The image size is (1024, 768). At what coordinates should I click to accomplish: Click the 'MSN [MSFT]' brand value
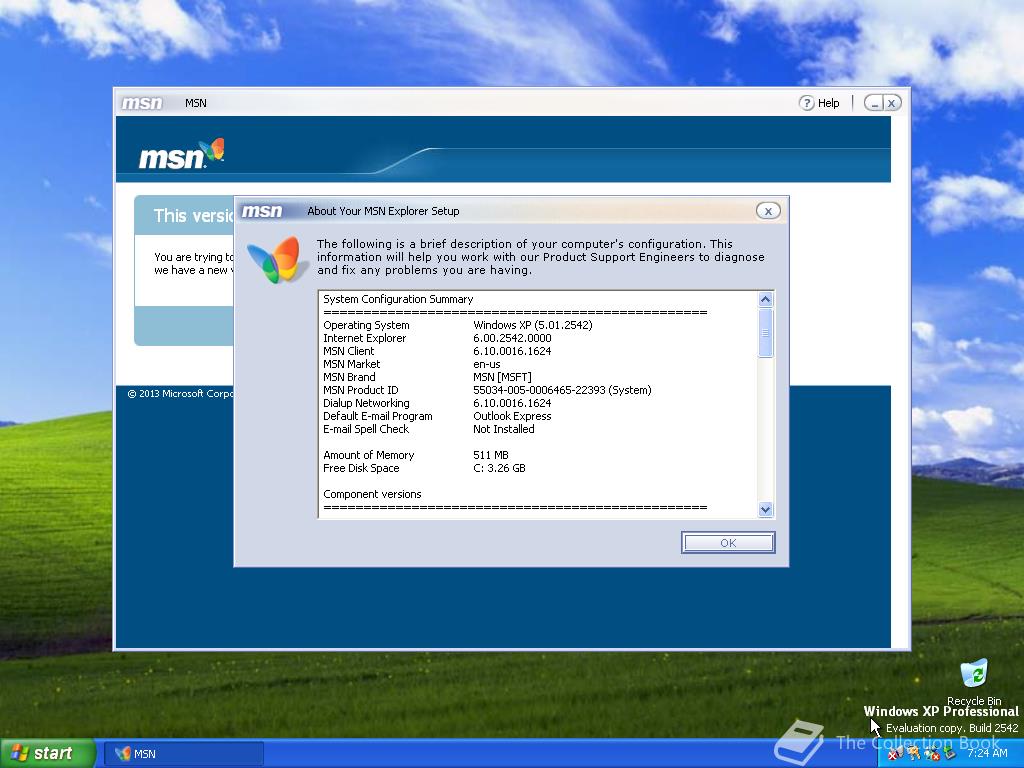click(x=502, y=377)
